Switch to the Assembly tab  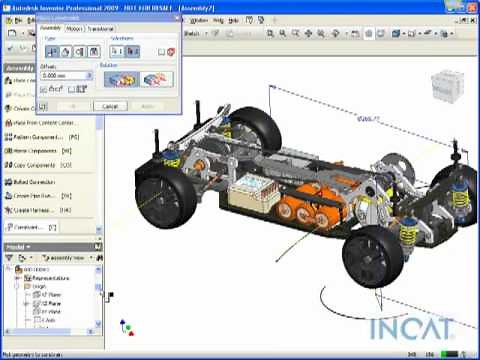[x=51, y=28]
